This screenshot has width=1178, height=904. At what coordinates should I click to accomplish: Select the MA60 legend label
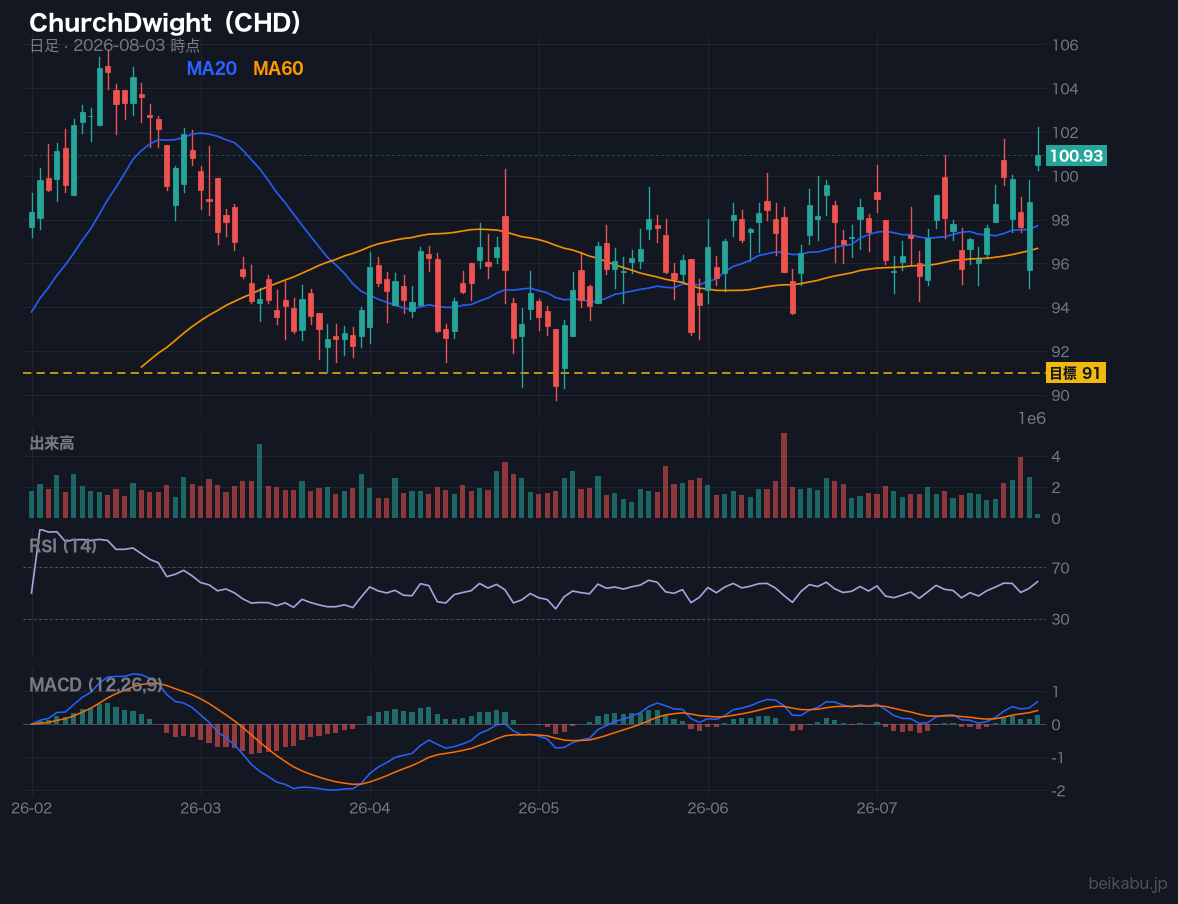(x=278, y=68)
